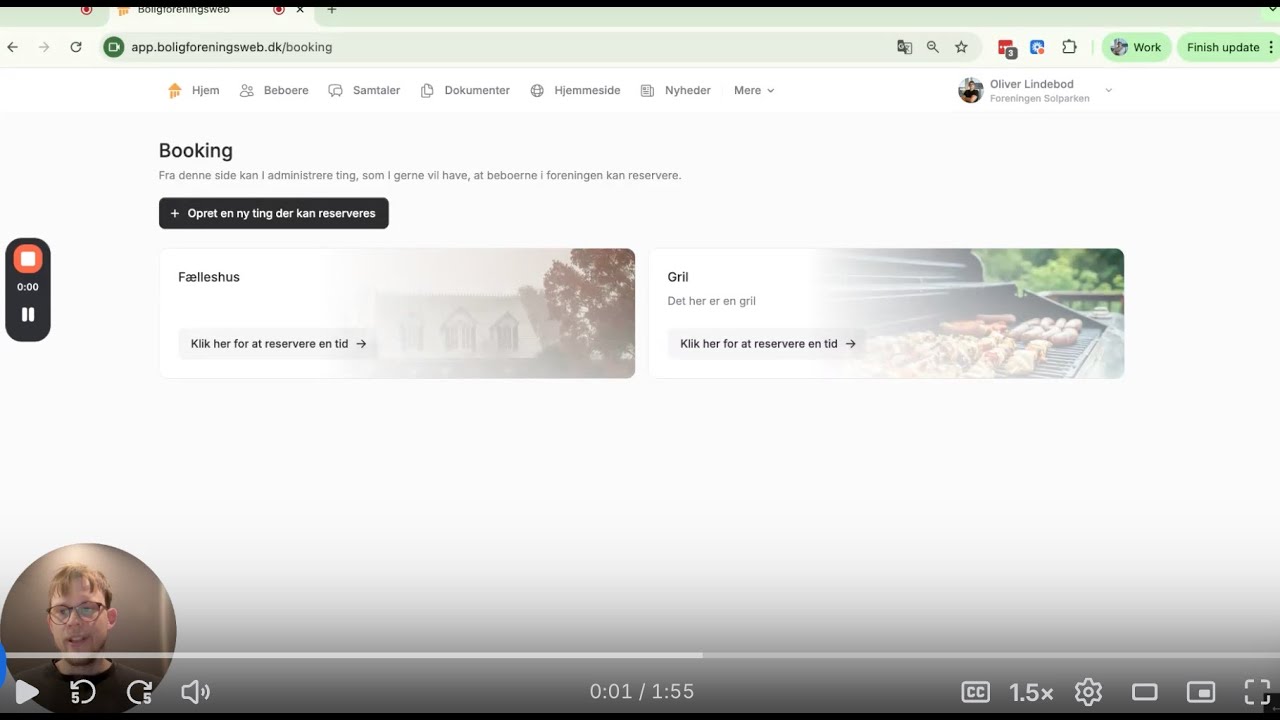Viewport: 1280px width, 720px height.
Task: Open video settings gear
Action: (1088, 692)
